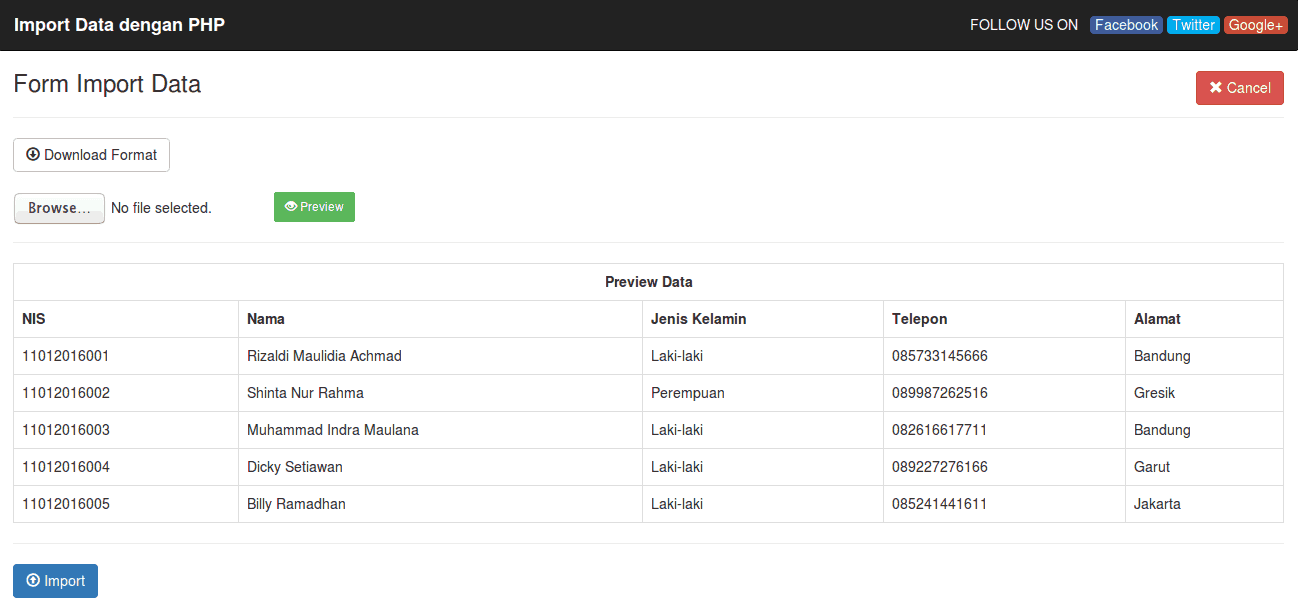Click the Cancel button
The height and width of the screenshot is (609, 1298).
[x=1239, y=88]
